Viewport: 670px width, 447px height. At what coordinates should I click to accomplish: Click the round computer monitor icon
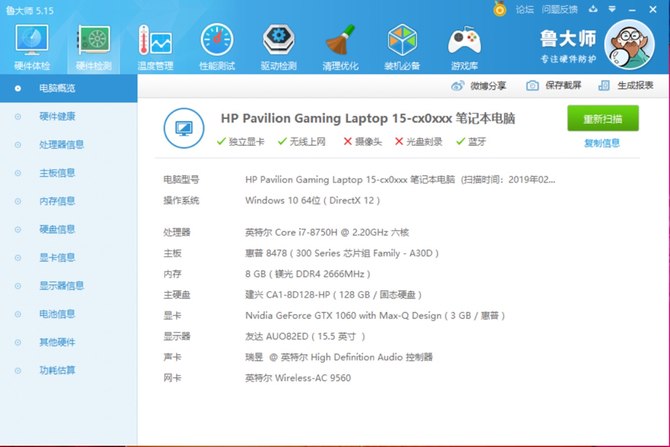click(x=184, y=128)
